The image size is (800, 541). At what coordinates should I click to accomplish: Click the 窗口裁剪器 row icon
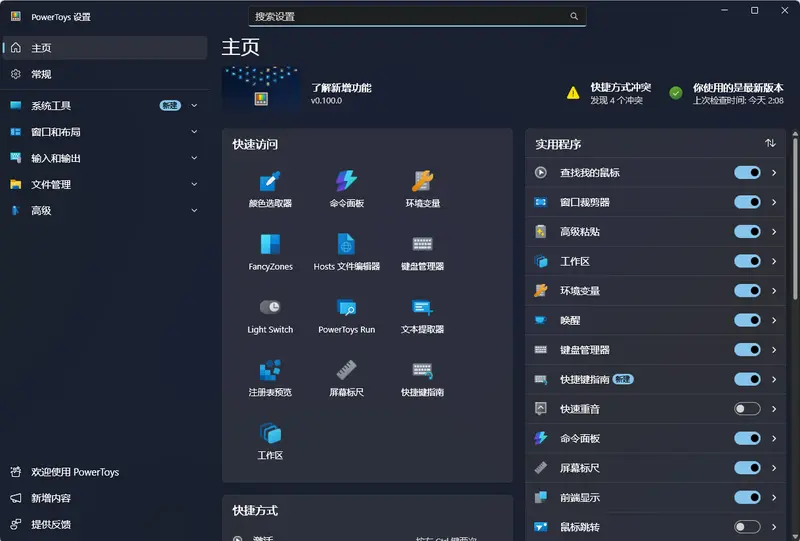(540, 202)
